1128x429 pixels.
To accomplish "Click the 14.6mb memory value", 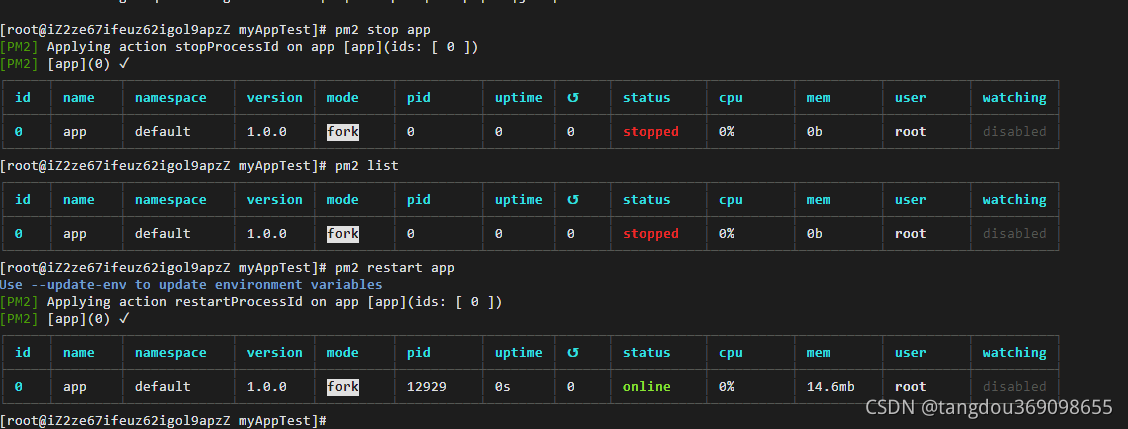I will (830, 387).
